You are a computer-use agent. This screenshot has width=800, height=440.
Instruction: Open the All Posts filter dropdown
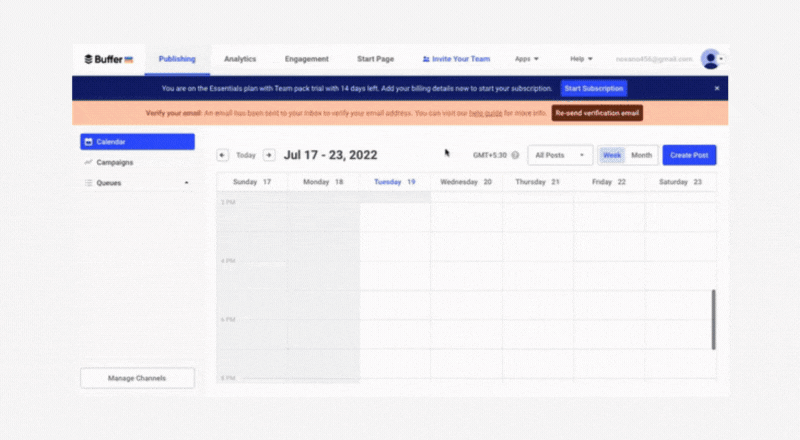coord(560,155)
